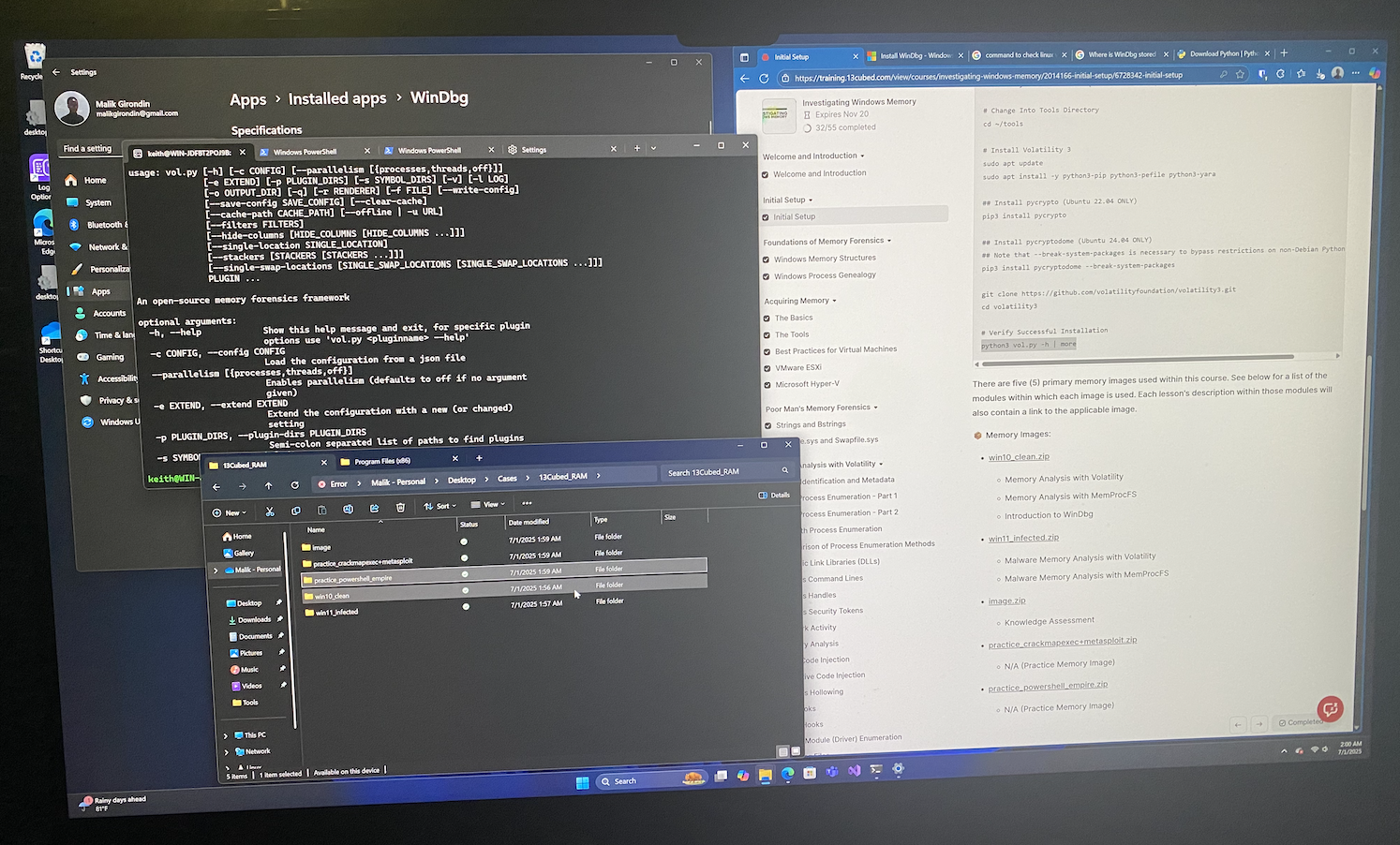Click Cases in Explorer address breadcrumb
This screenshot has width=1400, height=845.
(x=507, y=479)
